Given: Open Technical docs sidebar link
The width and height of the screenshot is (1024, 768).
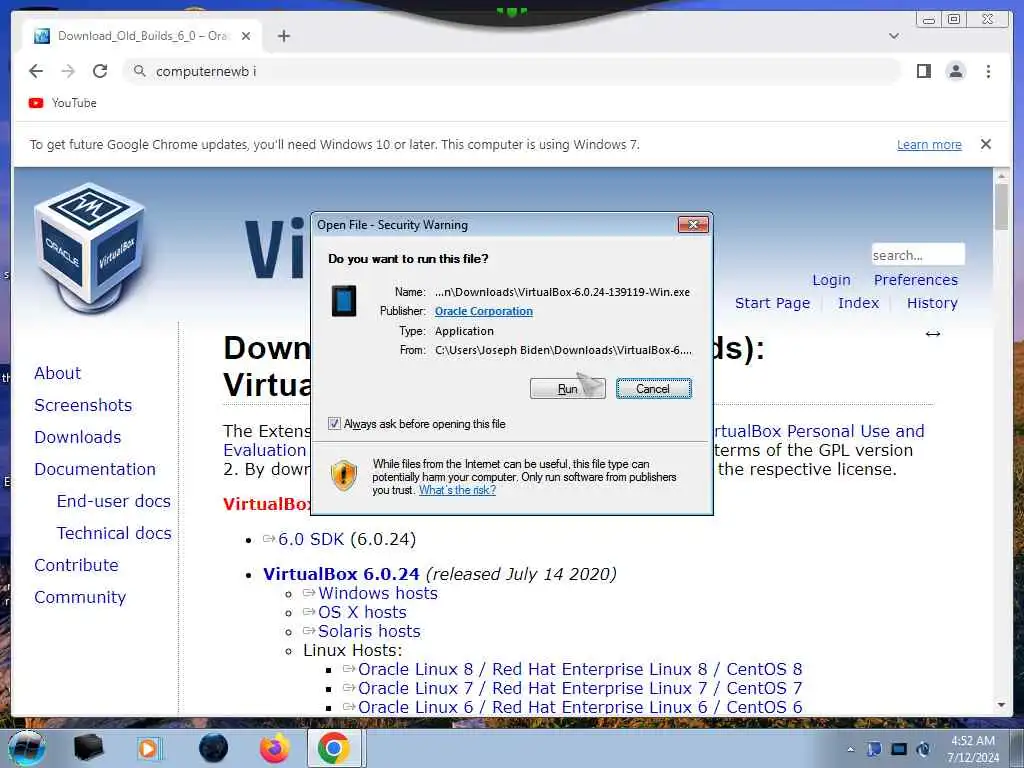Looking at the screenshot, I should tap(114, 534).
